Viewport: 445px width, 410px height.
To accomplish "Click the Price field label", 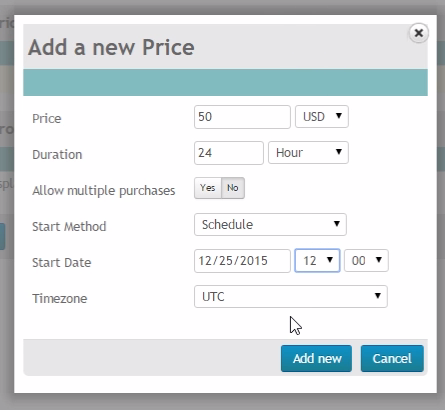I will (x=47, y=119).
